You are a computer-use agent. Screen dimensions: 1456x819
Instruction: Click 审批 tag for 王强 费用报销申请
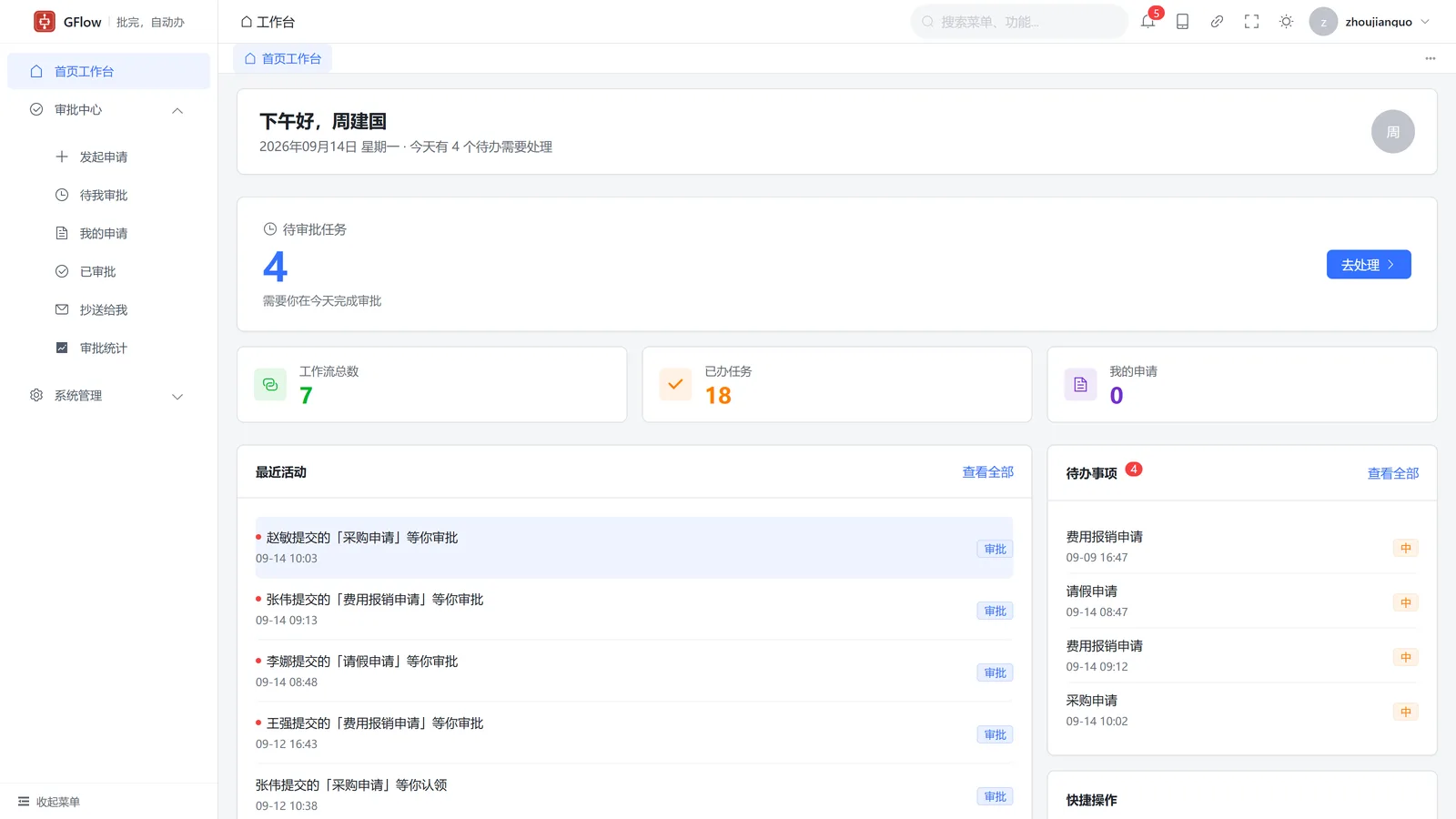[995, 734]
